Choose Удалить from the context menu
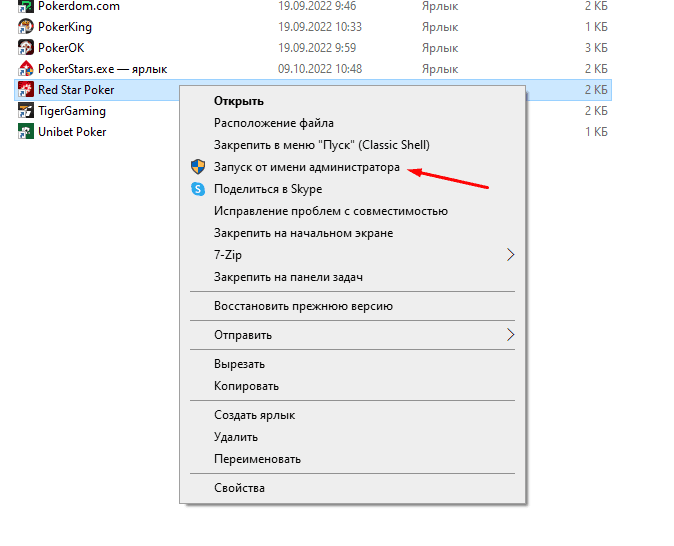674x546 pixels. click(x=236, y=437)
